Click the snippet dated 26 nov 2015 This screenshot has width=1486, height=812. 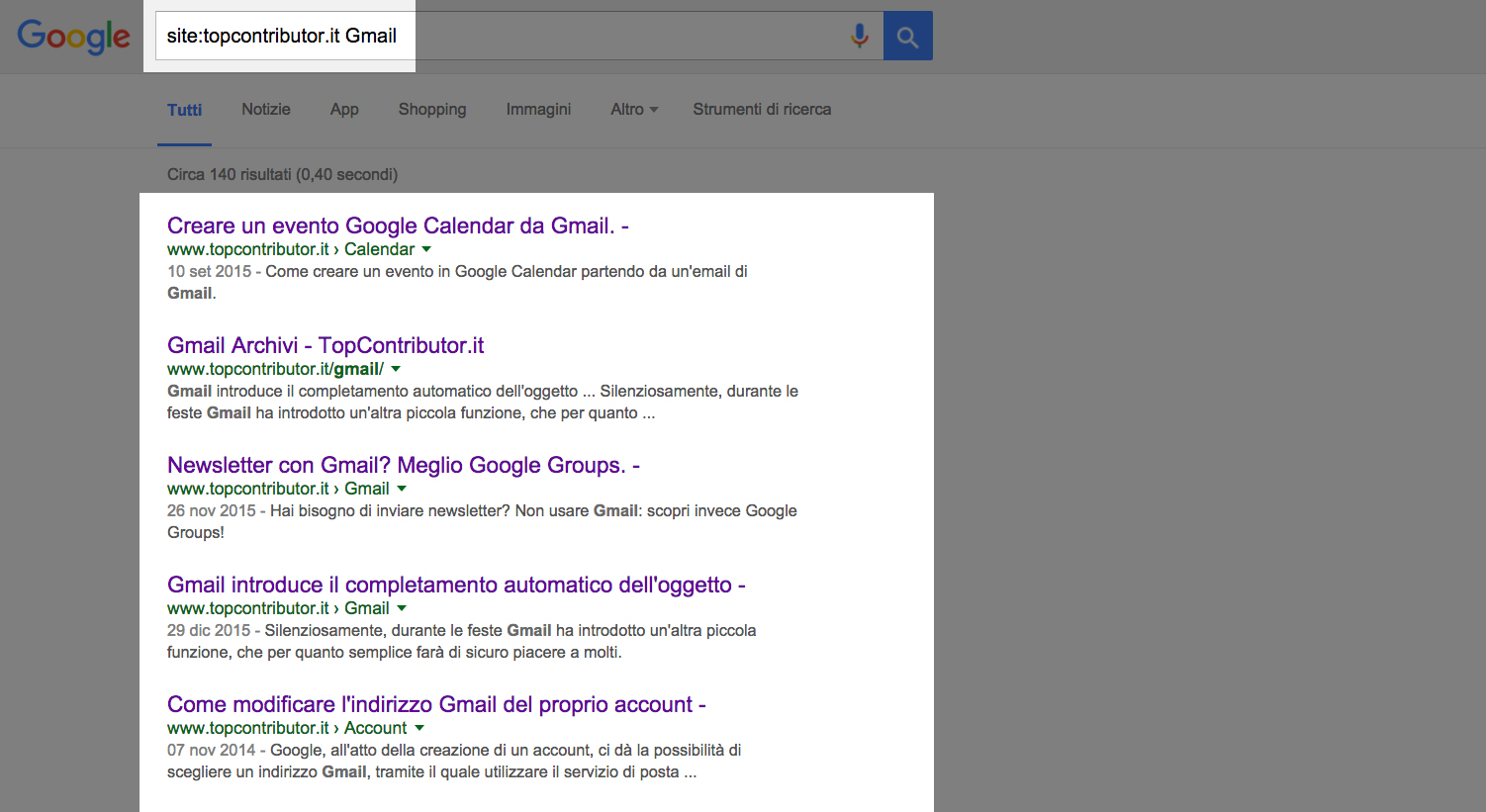pyautogui.click(x=482, y=521)
